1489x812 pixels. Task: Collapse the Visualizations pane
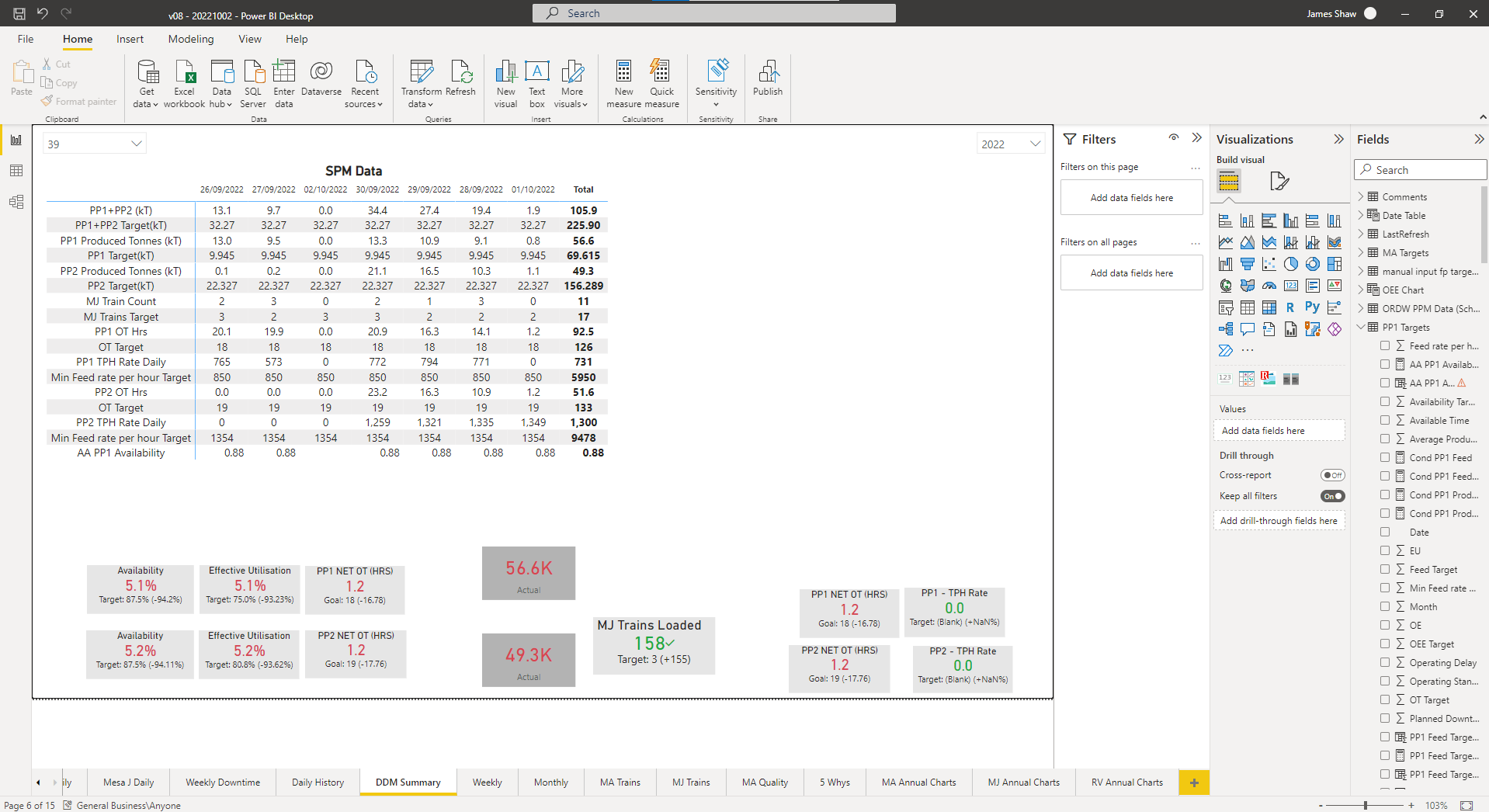coord(1338,139)
